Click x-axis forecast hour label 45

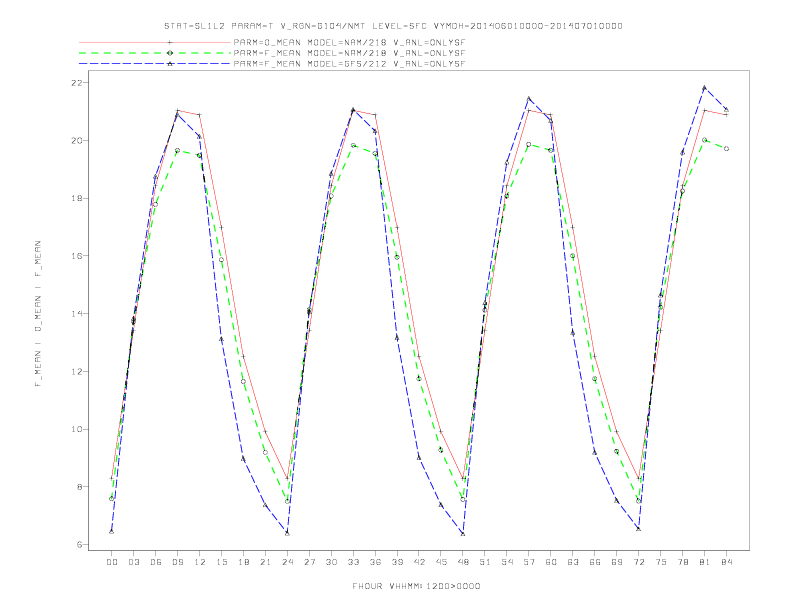441,562
